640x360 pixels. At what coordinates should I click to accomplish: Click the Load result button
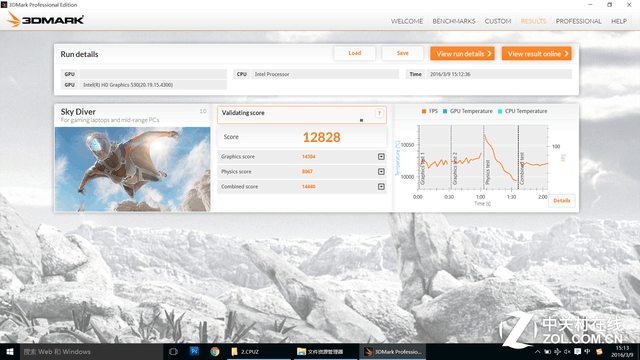tap(354, 53)
